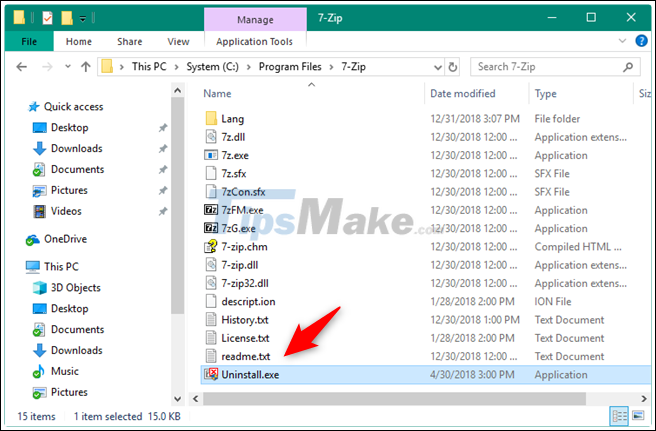Open the Home ribbon tab
The height and width of the screenshot is (431, 656).
(x=79, y=41)
